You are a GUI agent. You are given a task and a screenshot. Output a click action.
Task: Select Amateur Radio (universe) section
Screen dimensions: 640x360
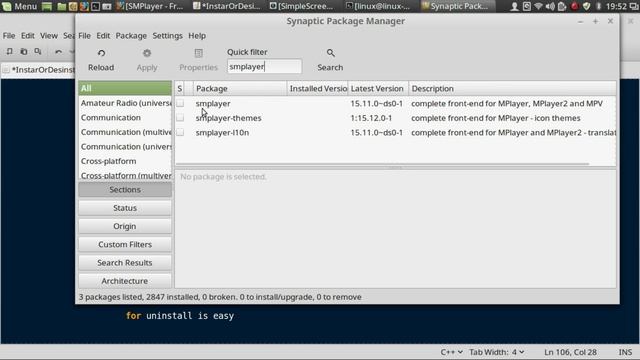coord(125,103)
